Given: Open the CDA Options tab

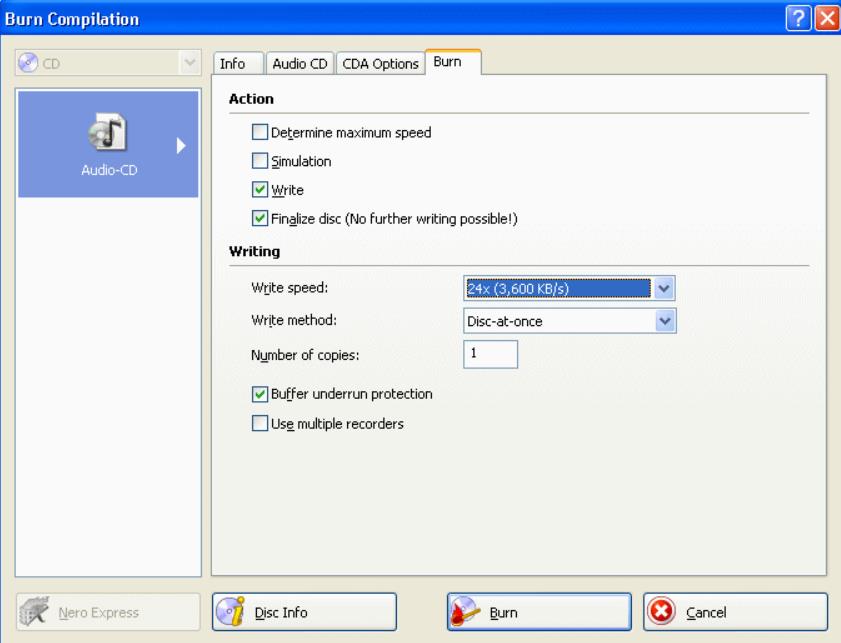Looking at the screenshot, I should tap(381, 64).
